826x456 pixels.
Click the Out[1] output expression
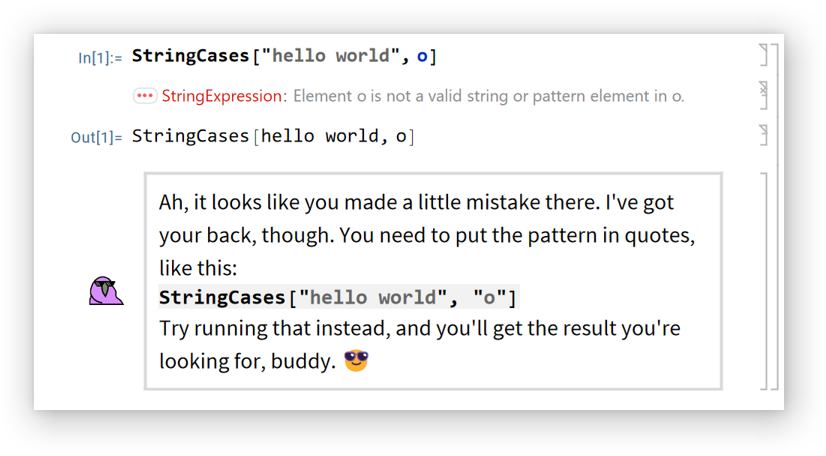pyautogui.click(x=272, y=136)
